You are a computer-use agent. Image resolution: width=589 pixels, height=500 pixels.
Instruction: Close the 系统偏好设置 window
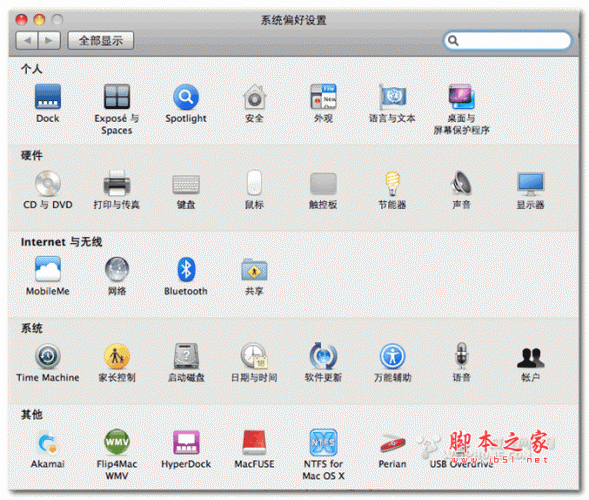[x=21, y=19]
